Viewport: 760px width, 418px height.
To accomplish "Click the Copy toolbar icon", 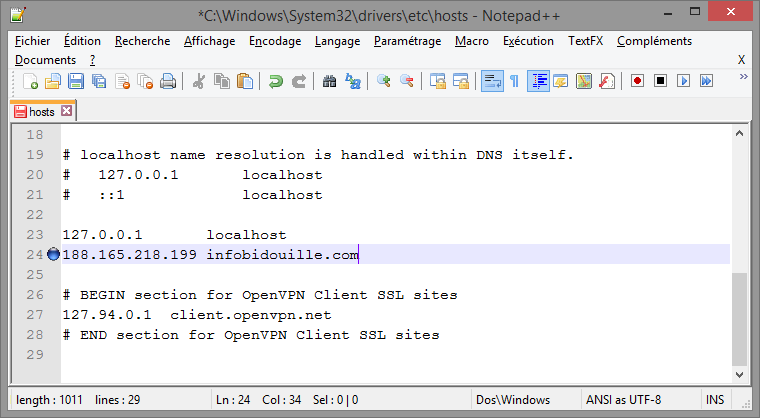I will tap(222, 81).
